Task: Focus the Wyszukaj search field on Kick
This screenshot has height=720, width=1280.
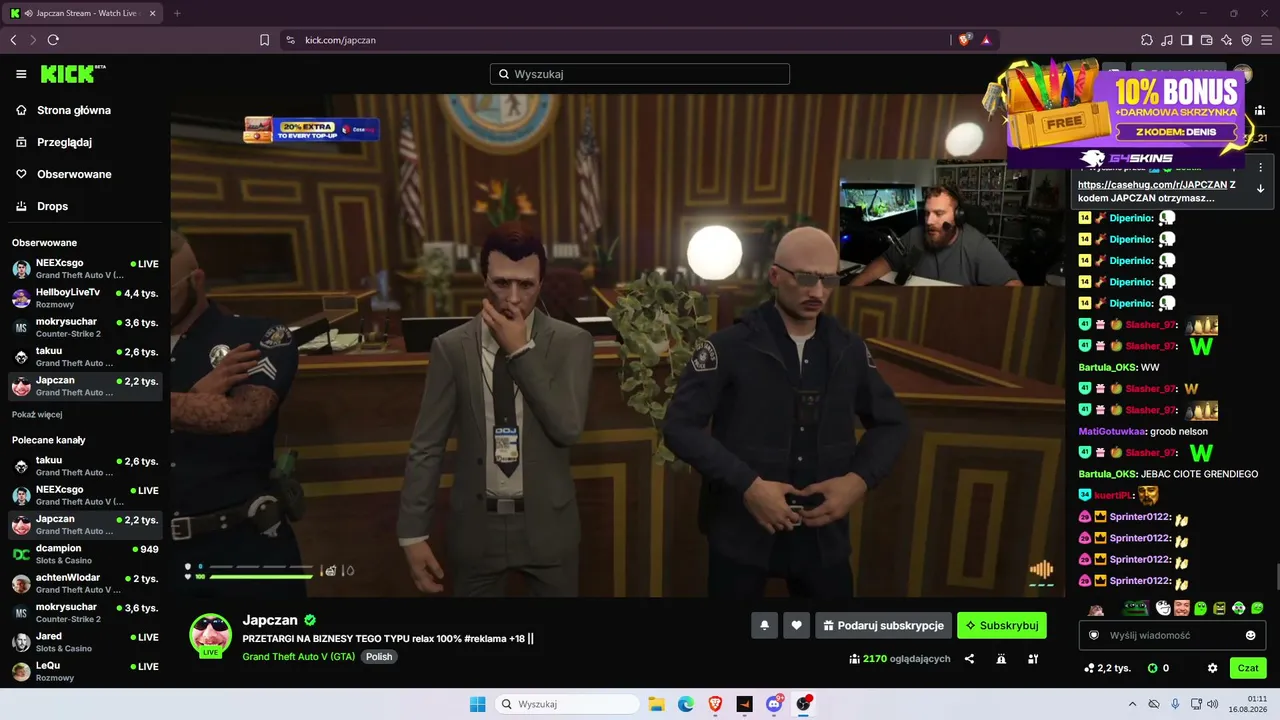Action: coord(640,74)
